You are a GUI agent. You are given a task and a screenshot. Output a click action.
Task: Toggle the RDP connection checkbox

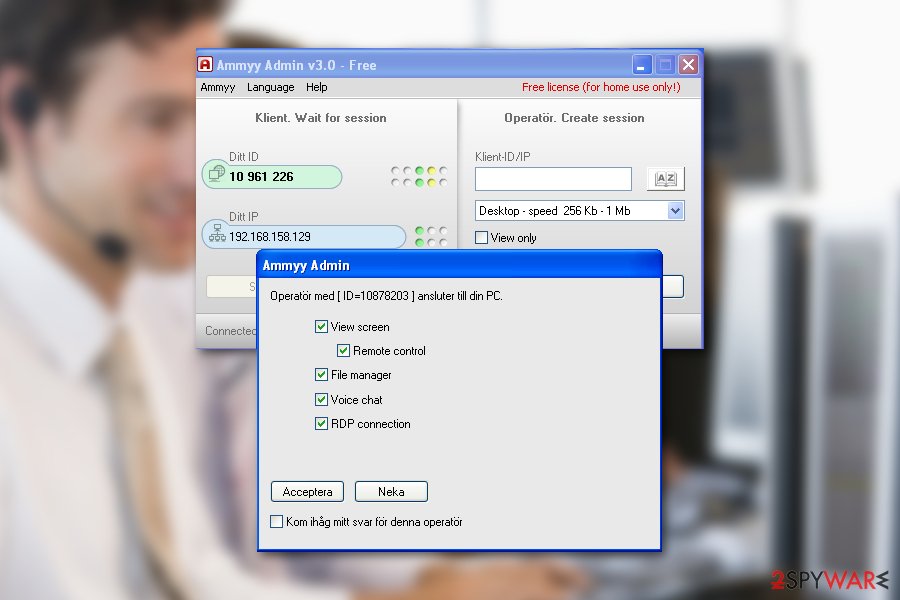[321, 424]
